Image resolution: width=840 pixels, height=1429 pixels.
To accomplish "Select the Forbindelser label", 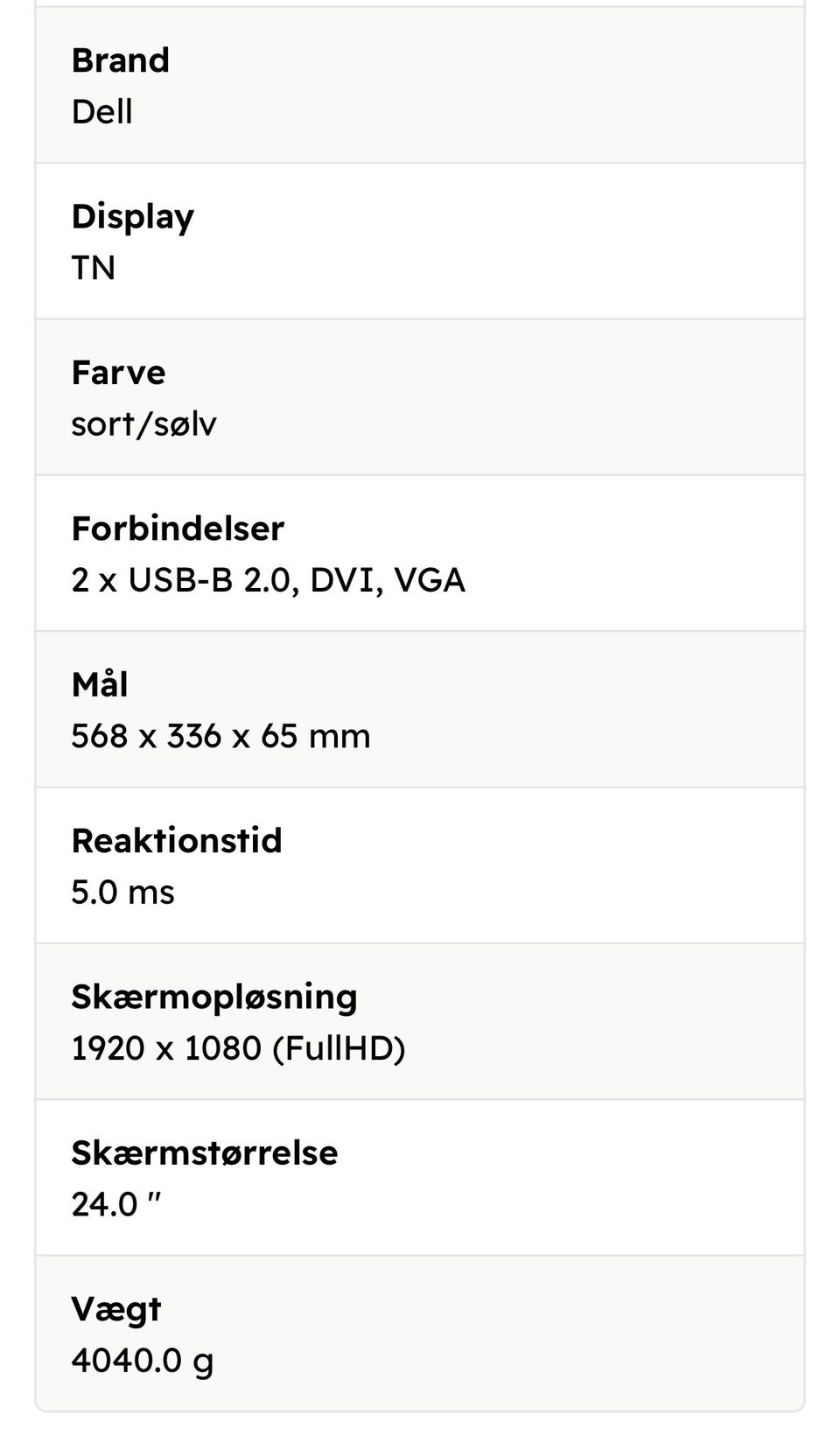I will [x=178, y=529].
